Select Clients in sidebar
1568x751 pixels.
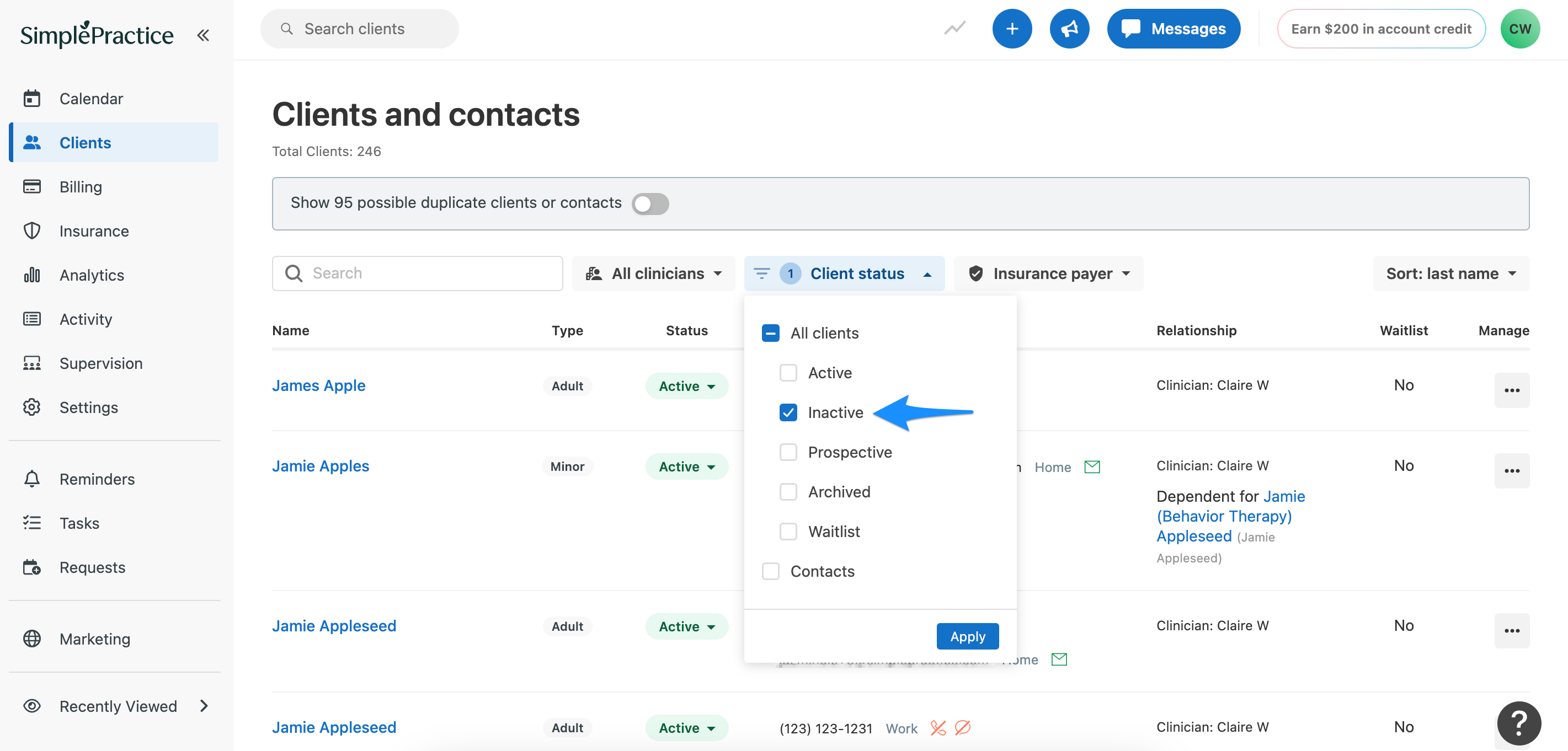pos(114,142)
